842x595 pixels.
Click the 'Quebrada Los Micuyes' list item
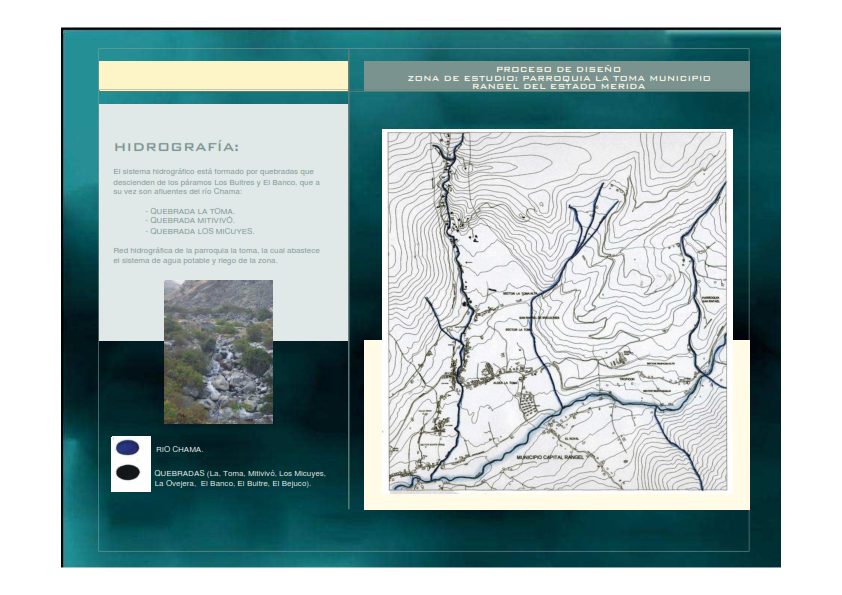200,231
